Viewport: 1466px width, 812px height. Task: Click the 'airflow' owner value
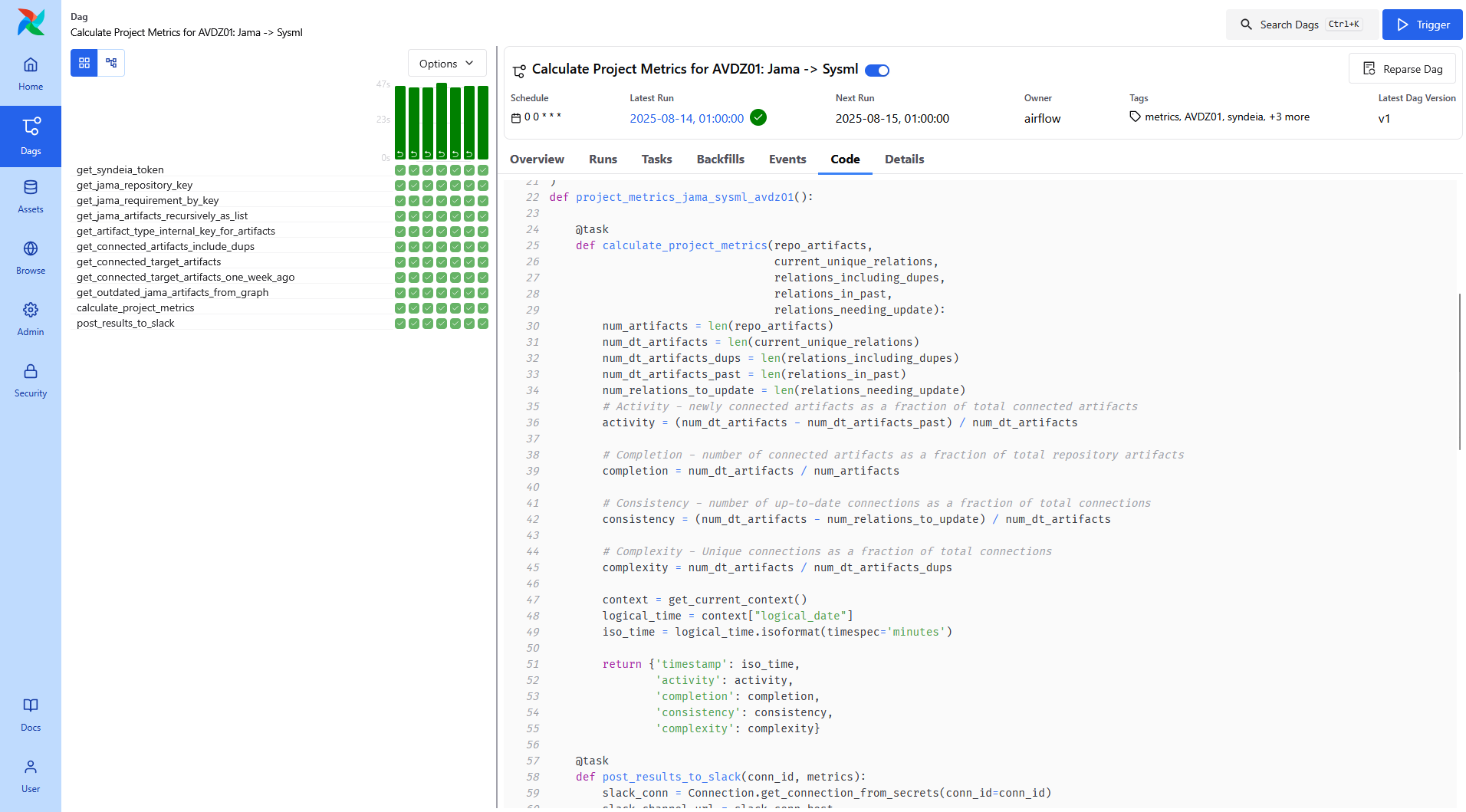1042,118
